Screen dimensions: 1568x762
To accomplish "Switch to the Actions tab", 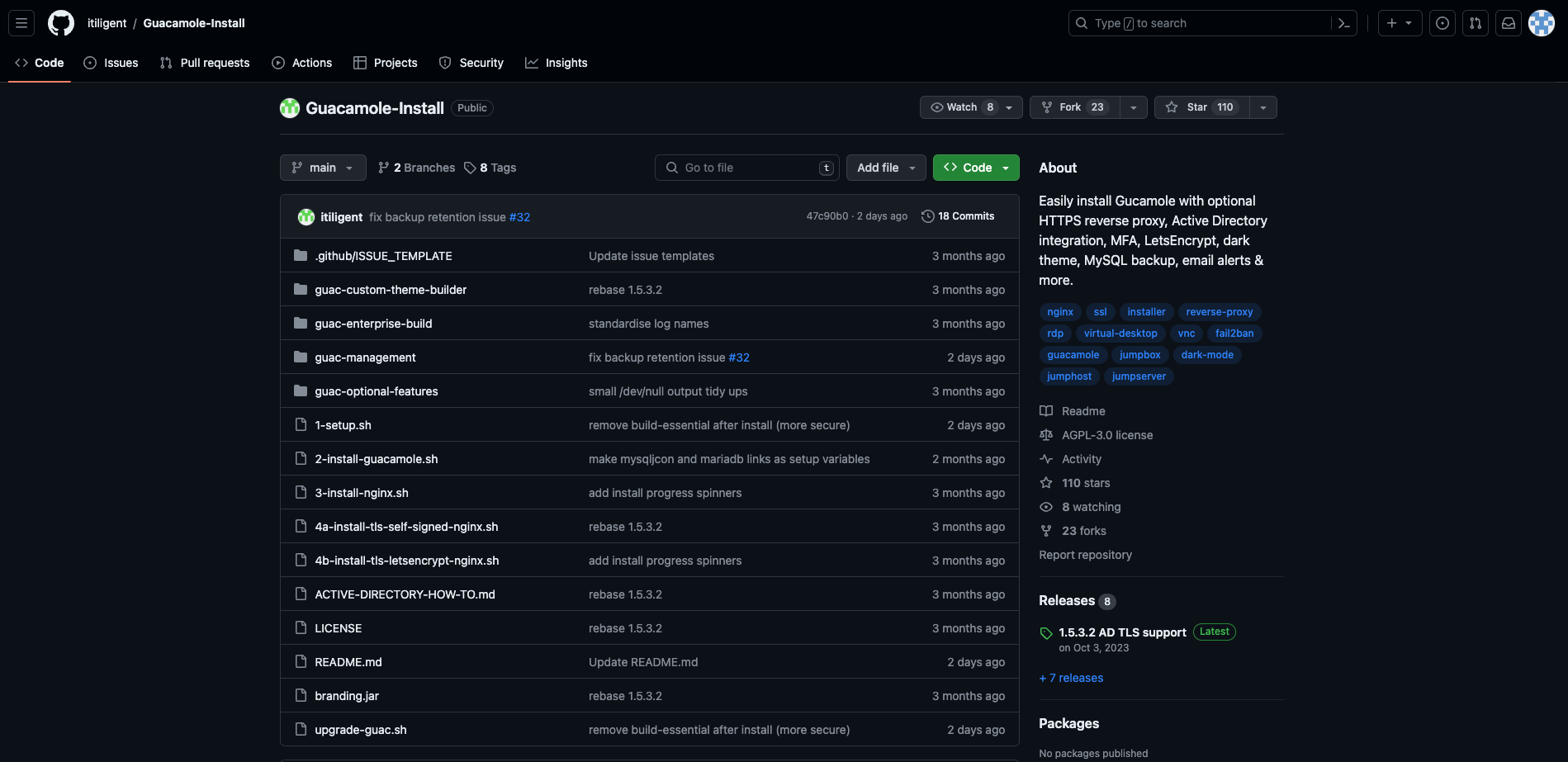I will [x=302, y=62].
